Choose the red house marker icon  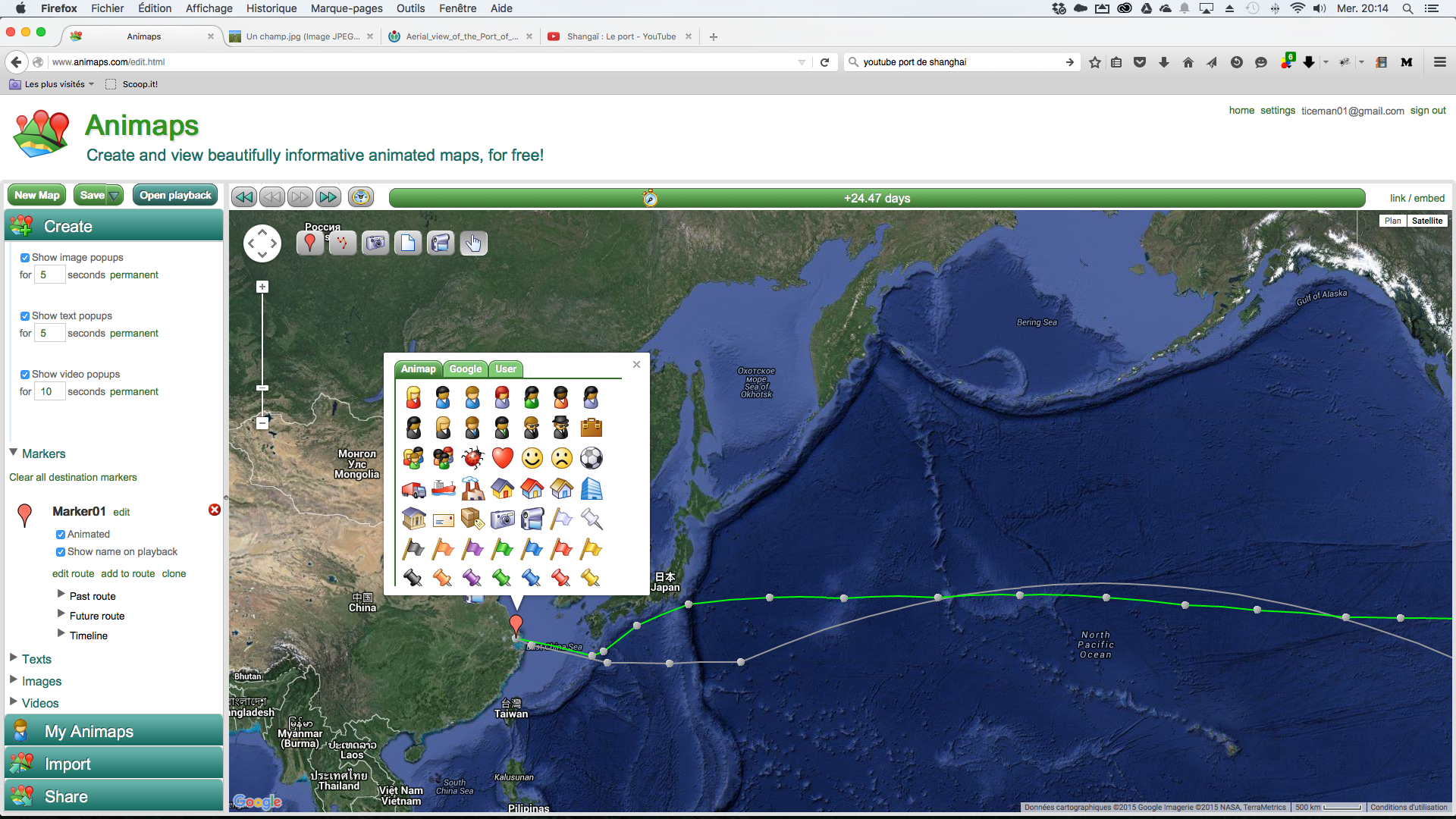532,489
